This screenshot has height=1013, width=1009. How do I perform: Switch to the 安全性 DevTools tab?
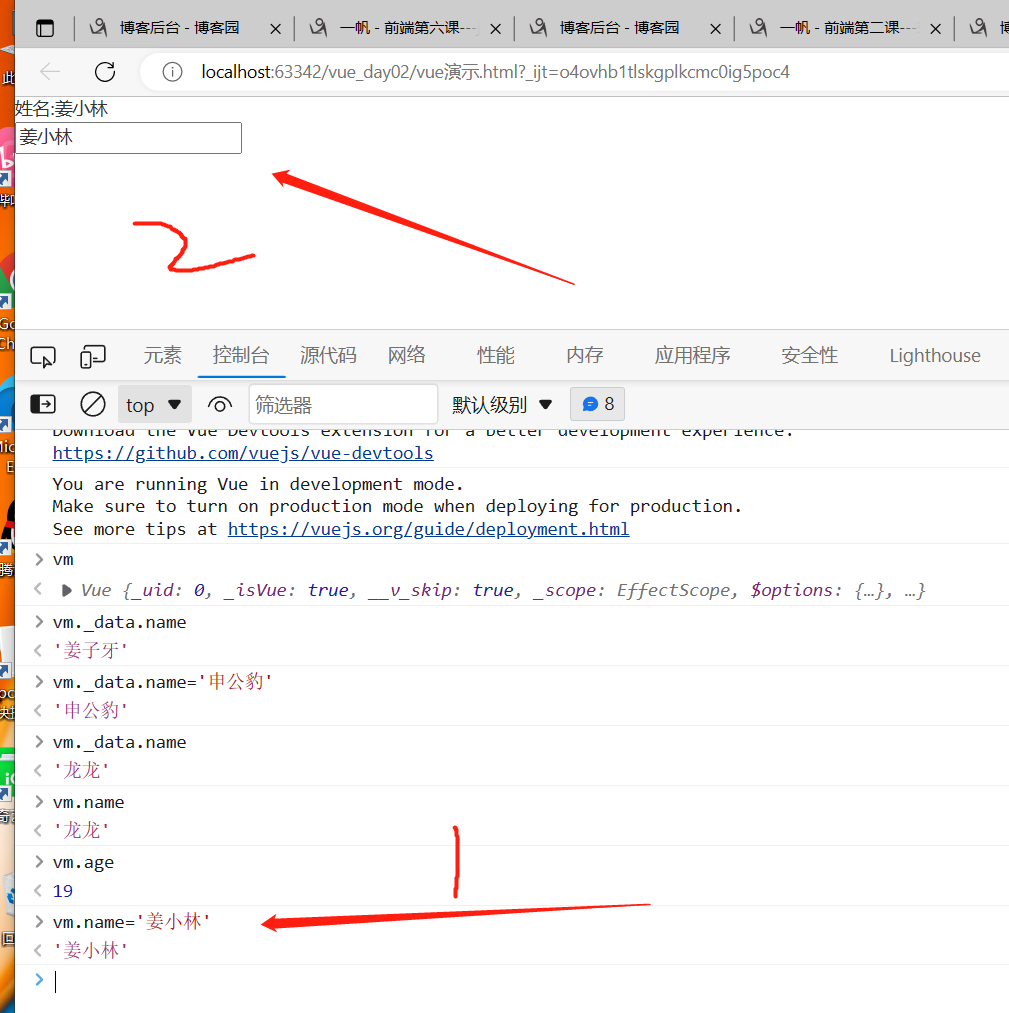809,355
